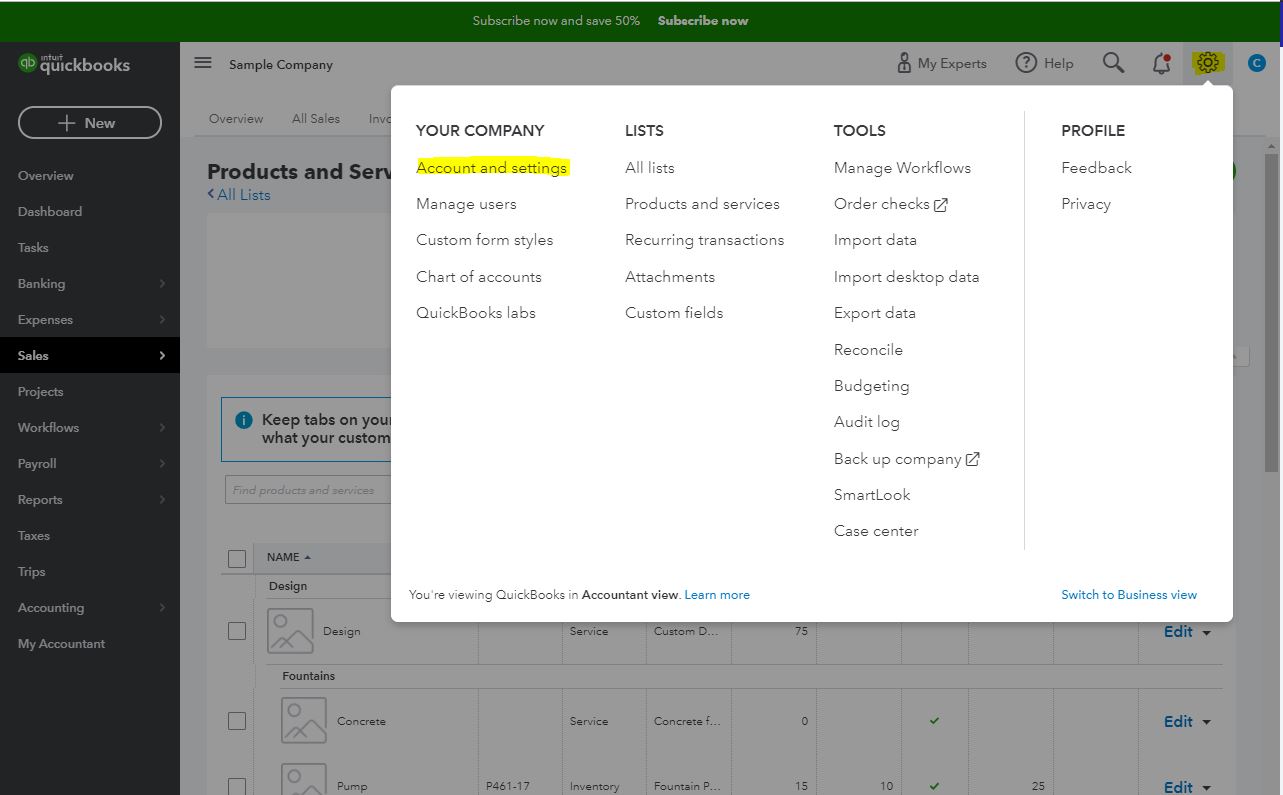Click the Design item image placeholder

[x=290, y=632]
